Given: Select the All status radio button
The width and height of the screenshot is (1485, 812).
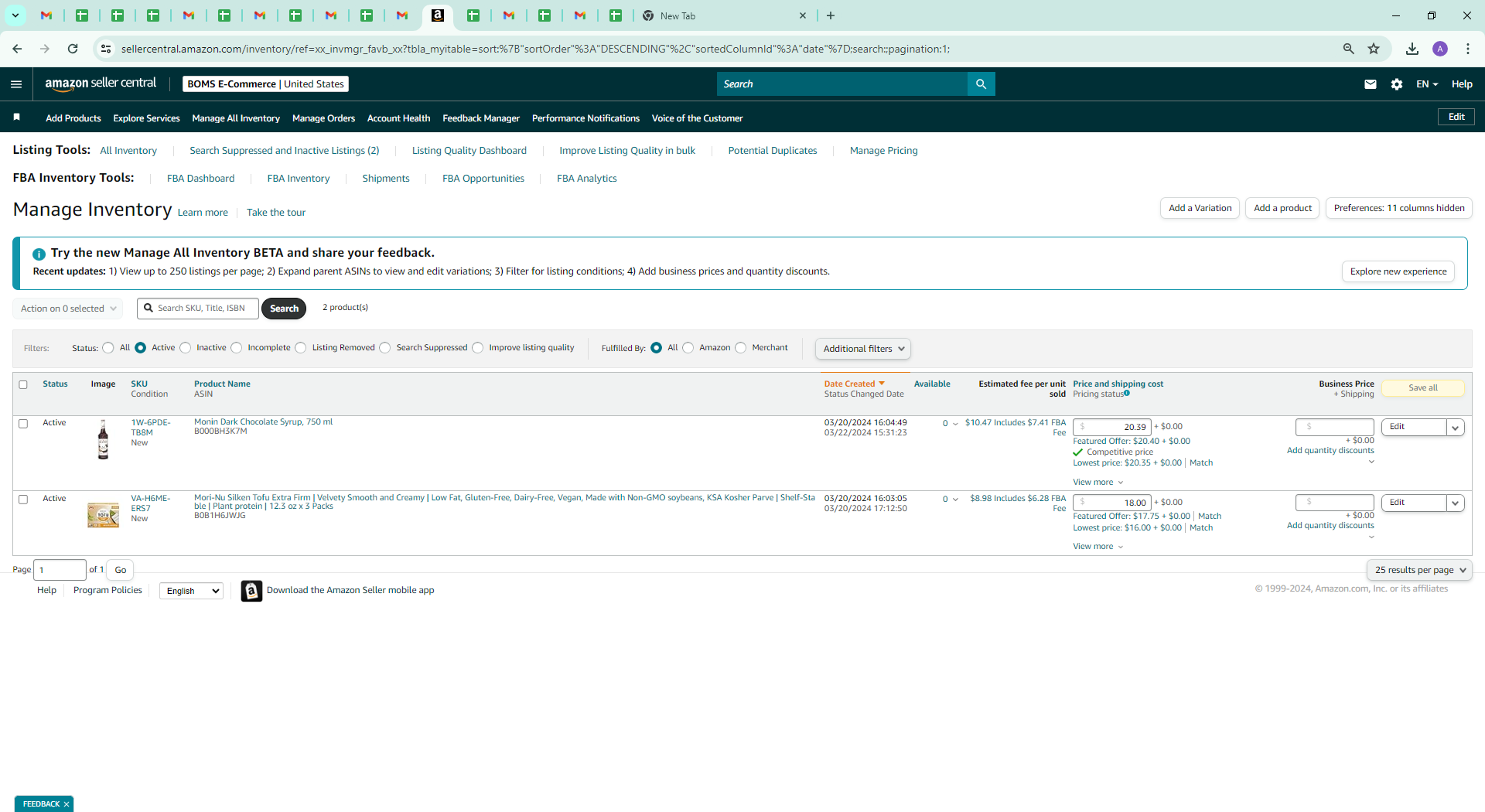Looking at the screenshot, I should (x=108, y=348).
